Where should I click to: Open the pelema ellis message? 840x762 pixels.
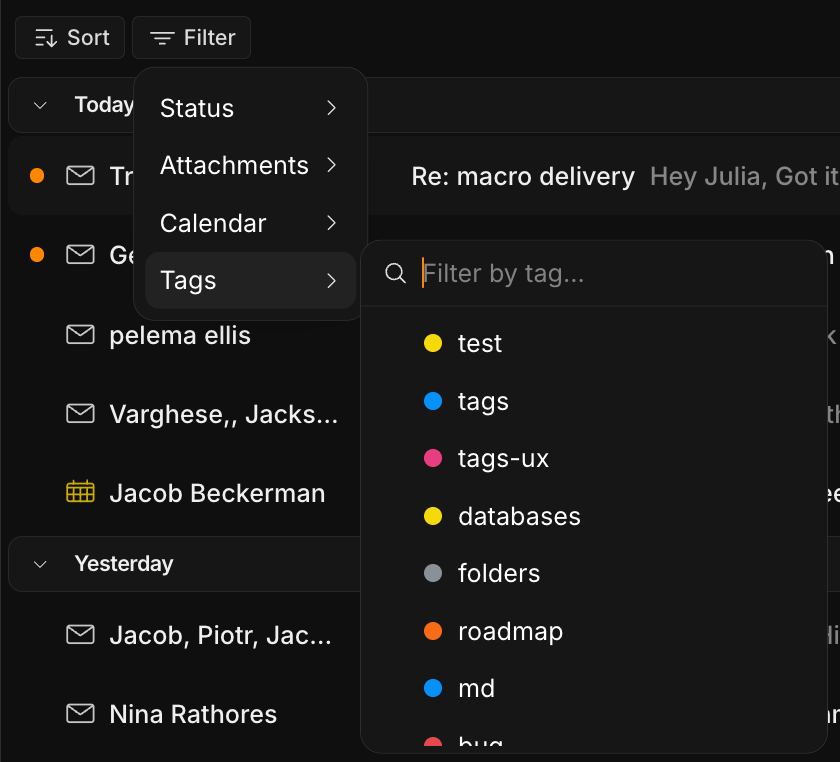click(180, 336)
